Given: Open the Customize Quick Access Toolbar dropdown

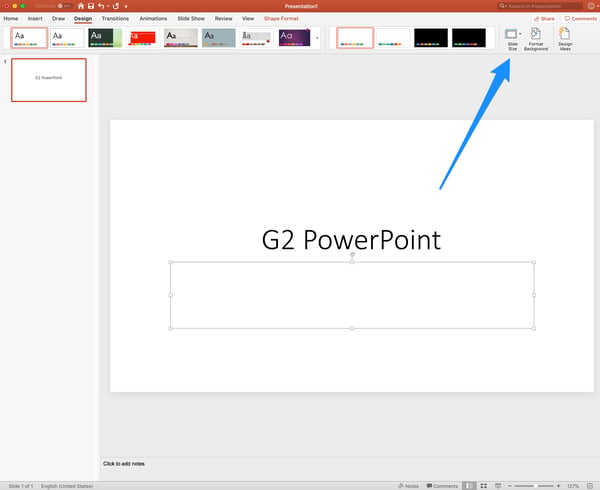Looking at the screenshot, I should [126, 6].
